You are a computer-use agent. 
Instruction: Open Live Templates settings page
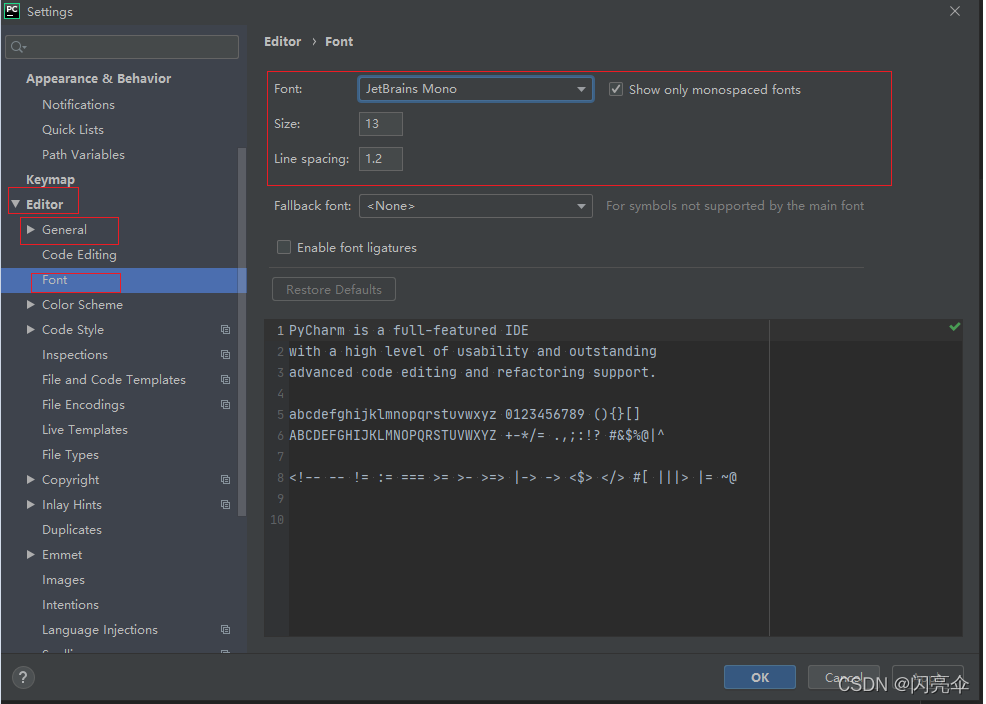pos(85,430)
